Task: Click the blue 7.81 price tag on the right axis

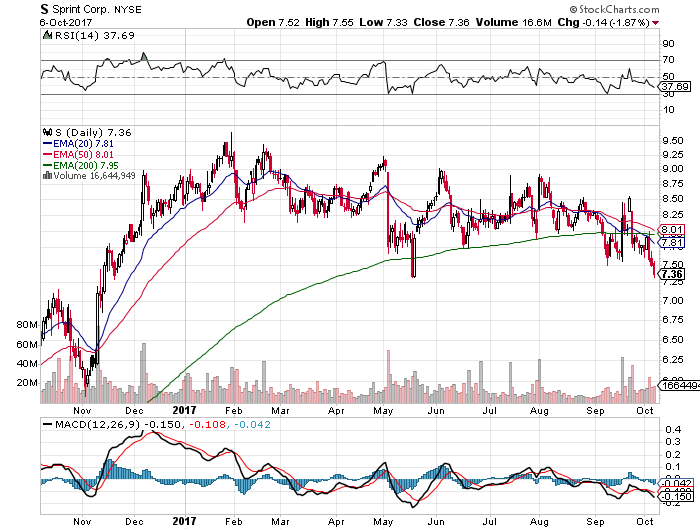Action: point(671,242)
